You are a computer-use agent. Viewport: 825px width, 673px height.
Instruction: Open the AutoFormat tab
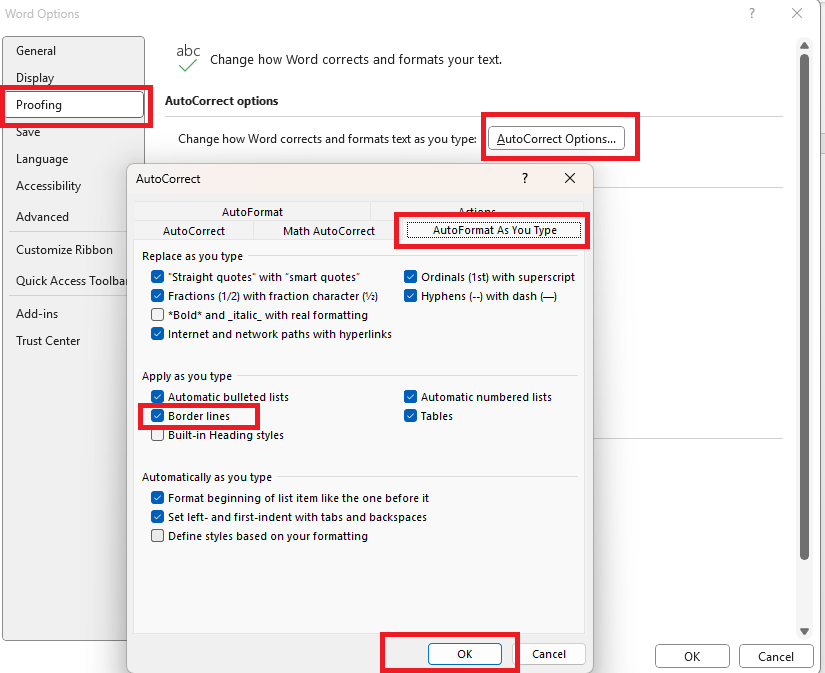tap(252, 212)
